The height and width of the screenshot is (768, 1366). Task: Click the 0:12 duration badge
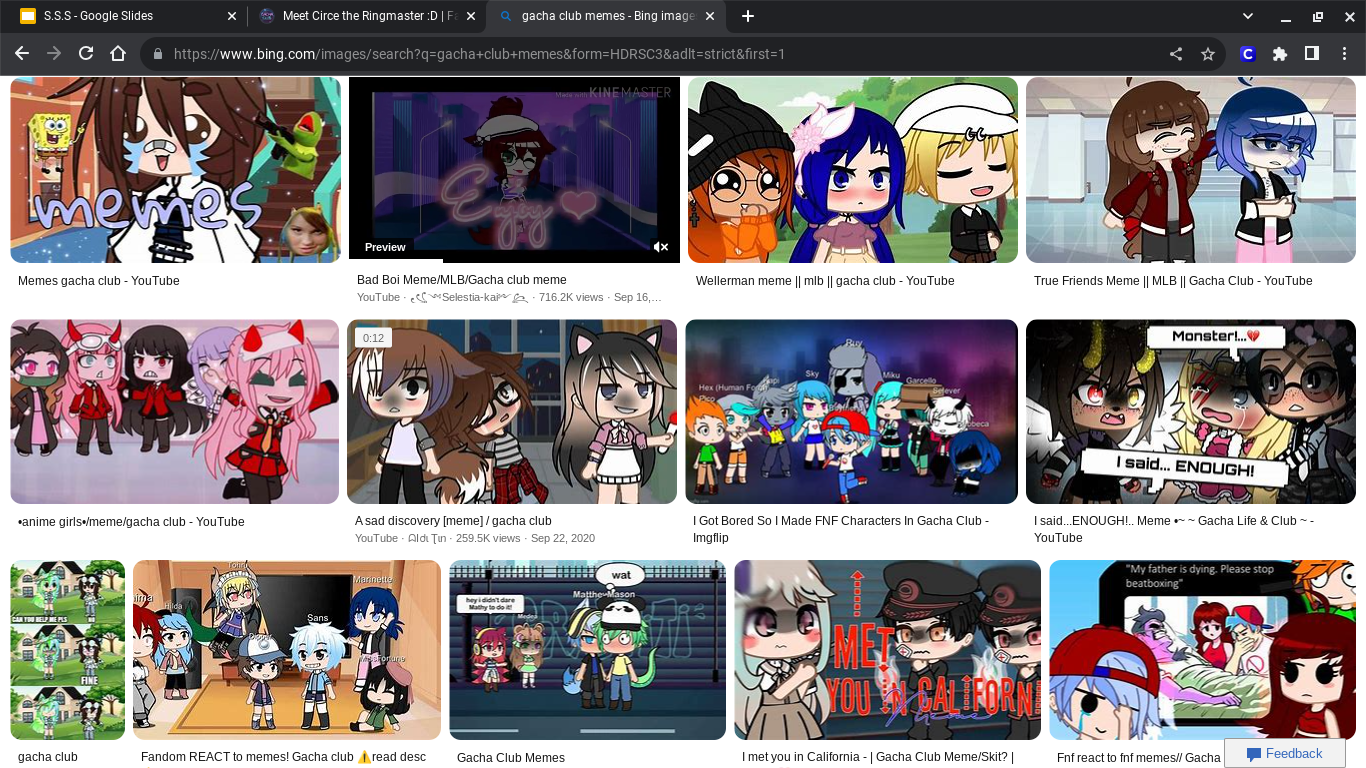373,338
